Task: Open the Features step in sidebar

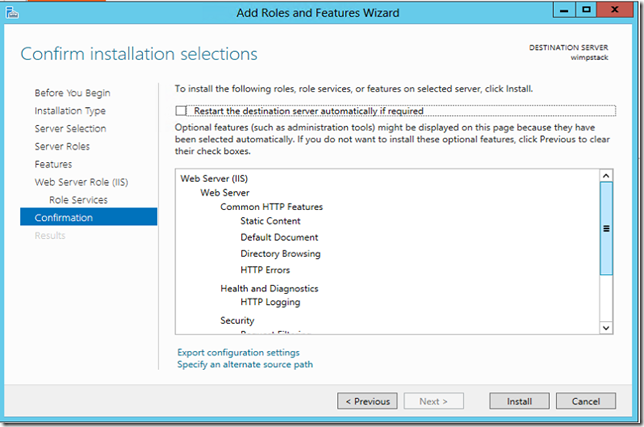Action: (x=53, y=164)
